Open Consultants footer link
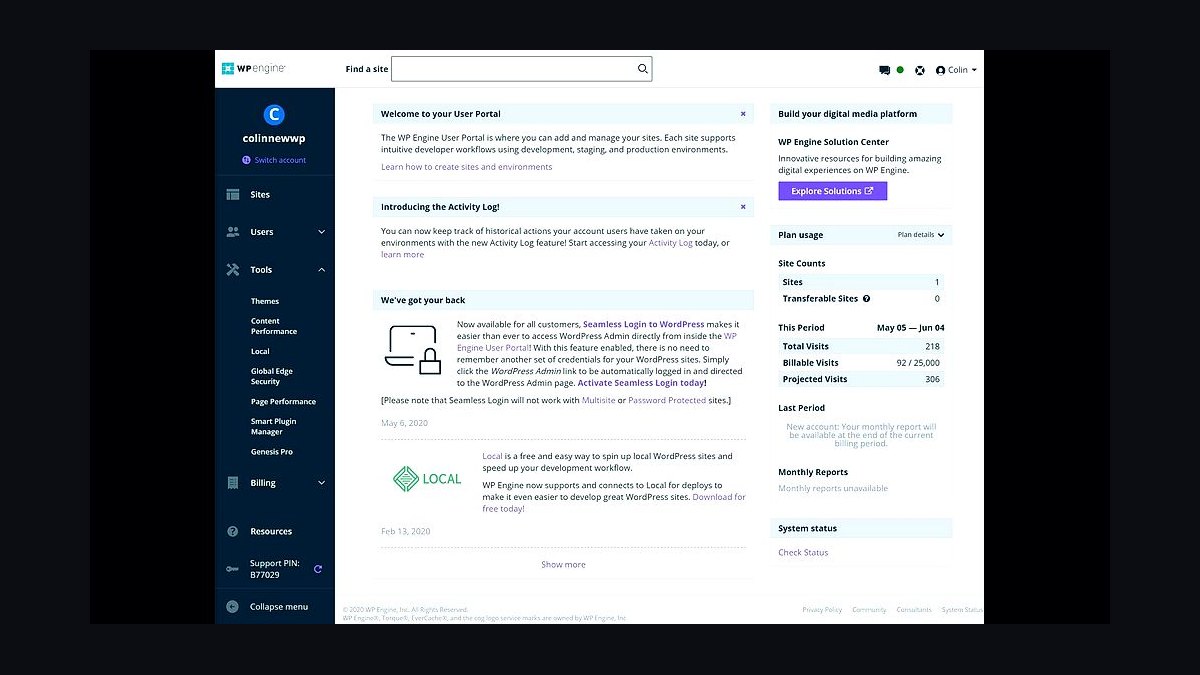1200x675 pixels. (x=914, y=610)
